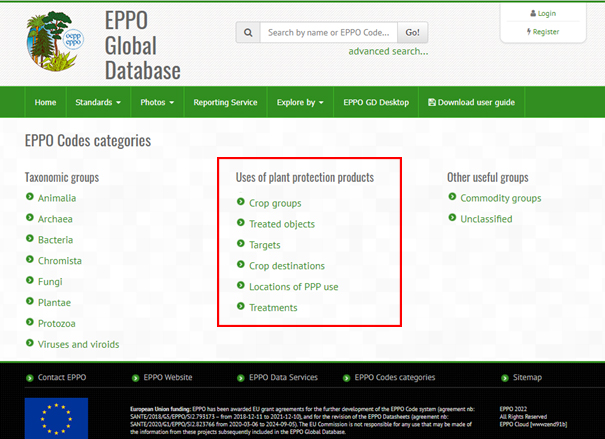605x439 pixels.
Task: Open the Targets link
Action: (265, 245)
